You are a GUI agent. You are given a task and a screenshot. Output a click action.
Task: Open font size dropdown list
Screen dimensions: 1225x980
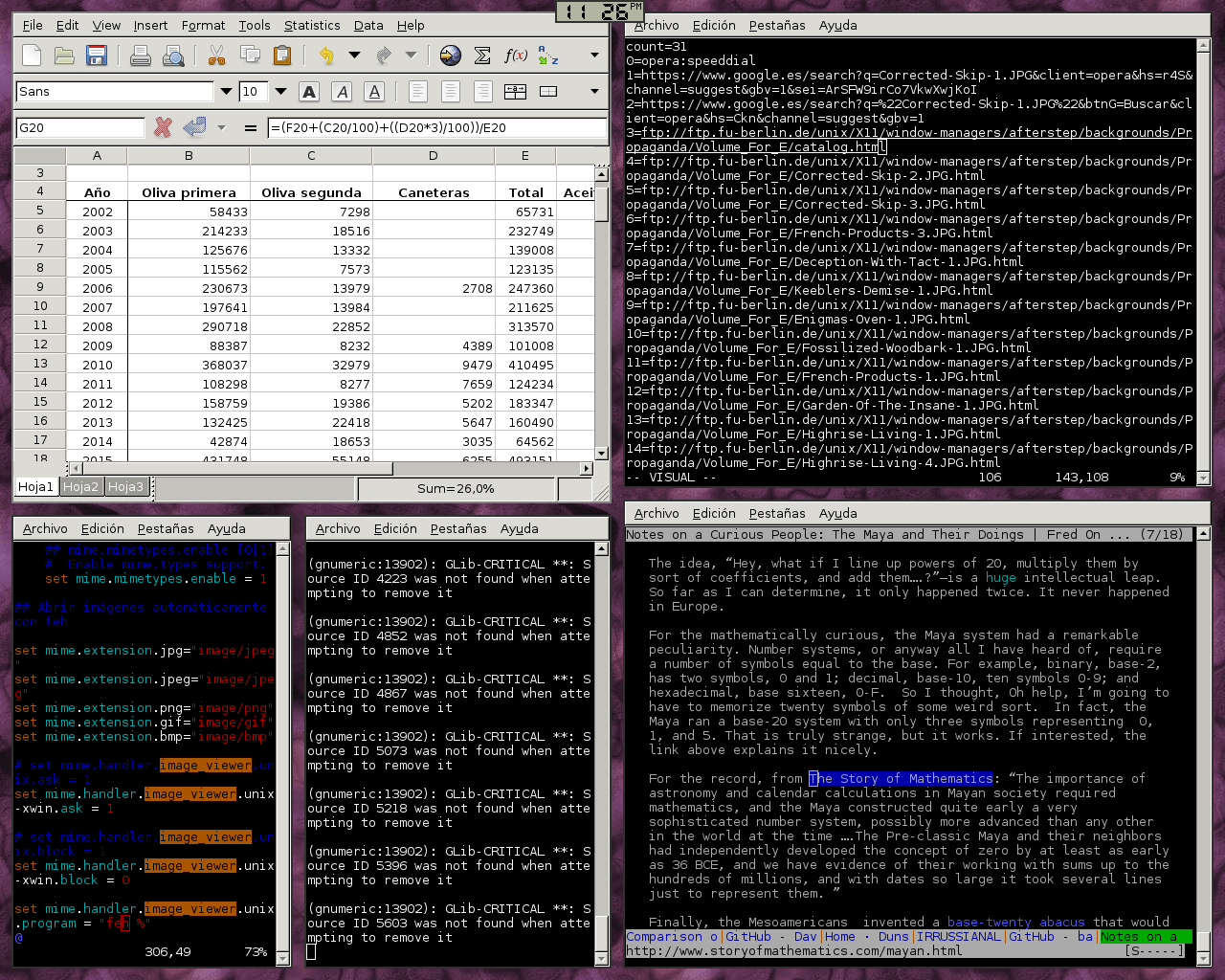(280, 92)
